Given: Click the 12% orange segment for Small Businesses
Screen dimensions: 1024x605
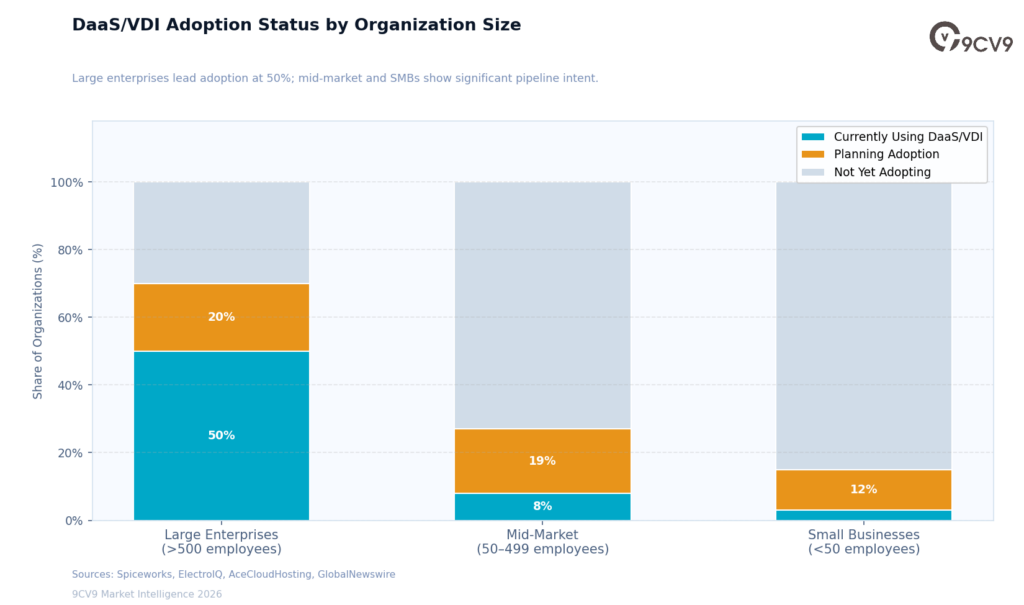Looking at the screenshot, I should [x=863, y=489].
